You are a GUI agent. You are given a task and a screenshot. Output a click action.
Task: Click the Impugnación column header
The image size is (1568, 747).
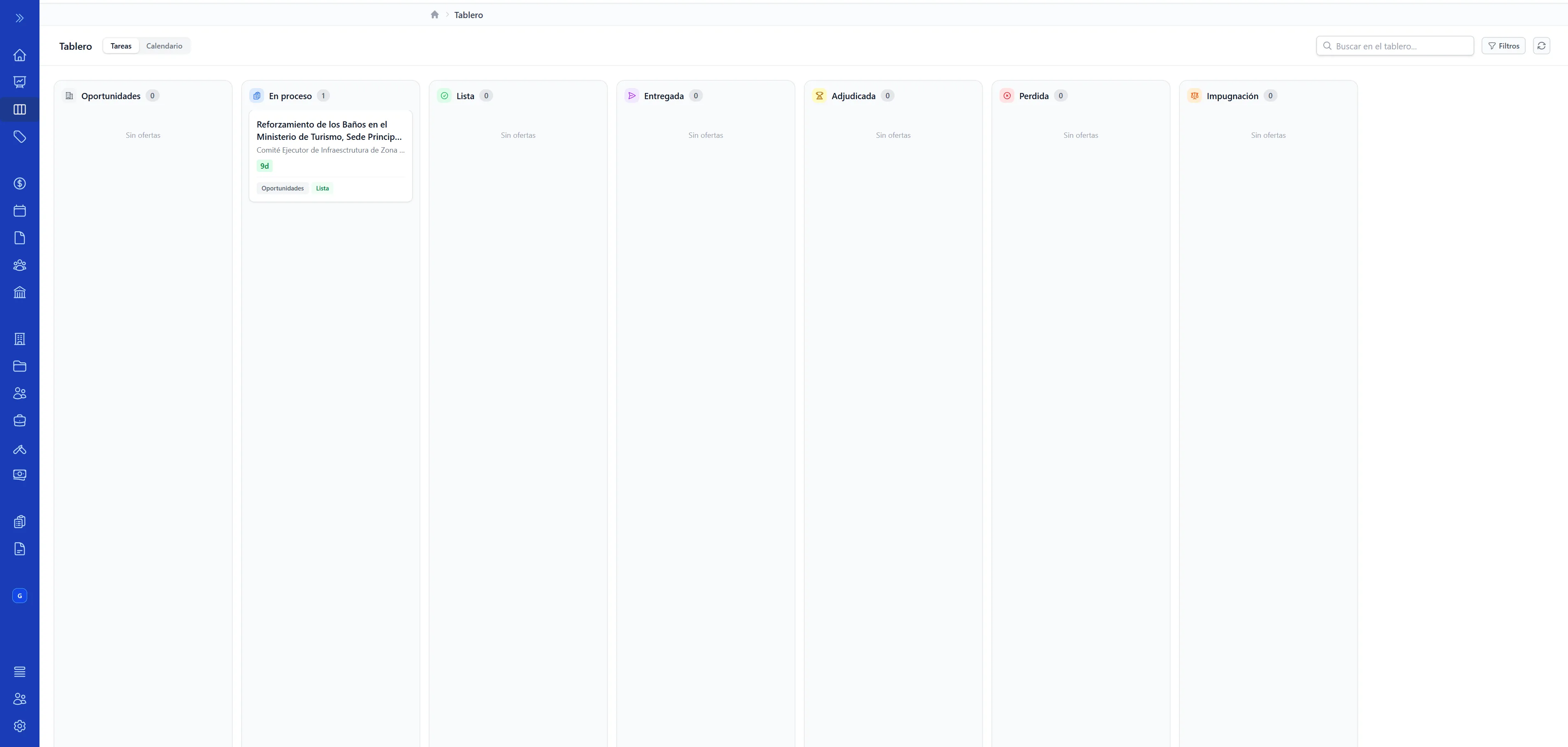click(1232, 95)
